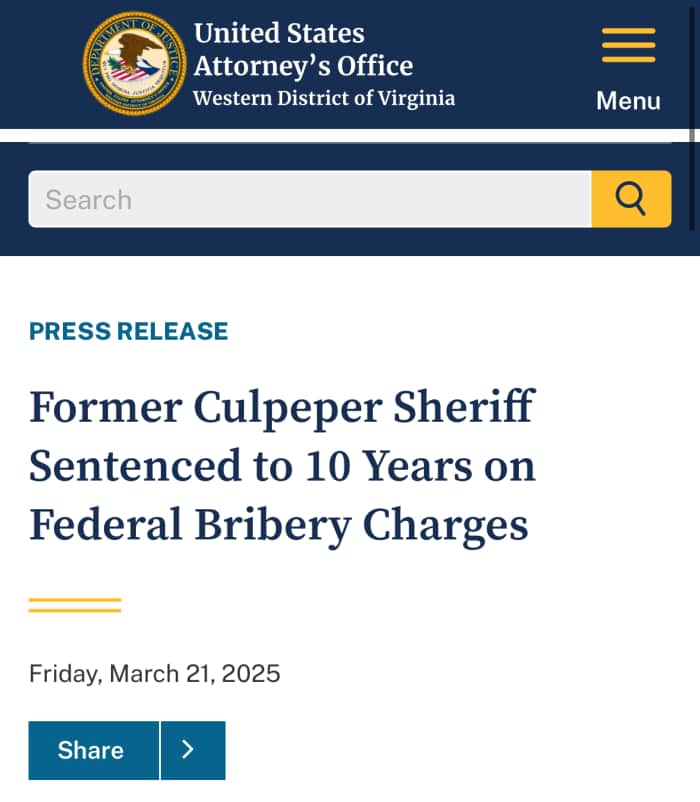Select the PRESS RELEASE category label
The width and height of the screenshot is (700, 802).
tap(128, 331)
